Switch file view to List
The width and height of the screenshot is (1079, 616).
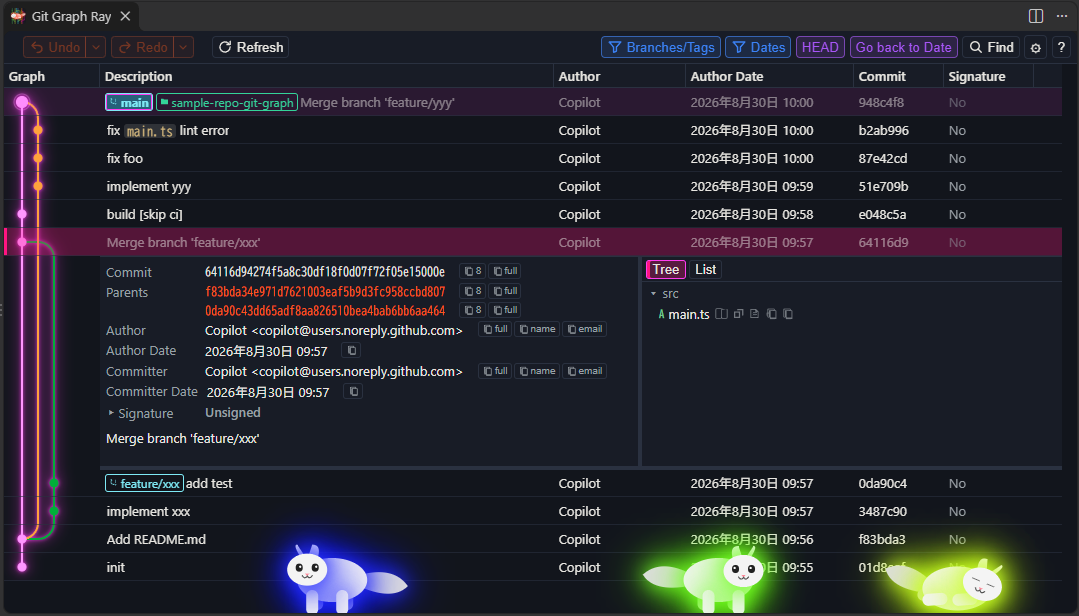(705, 270)
